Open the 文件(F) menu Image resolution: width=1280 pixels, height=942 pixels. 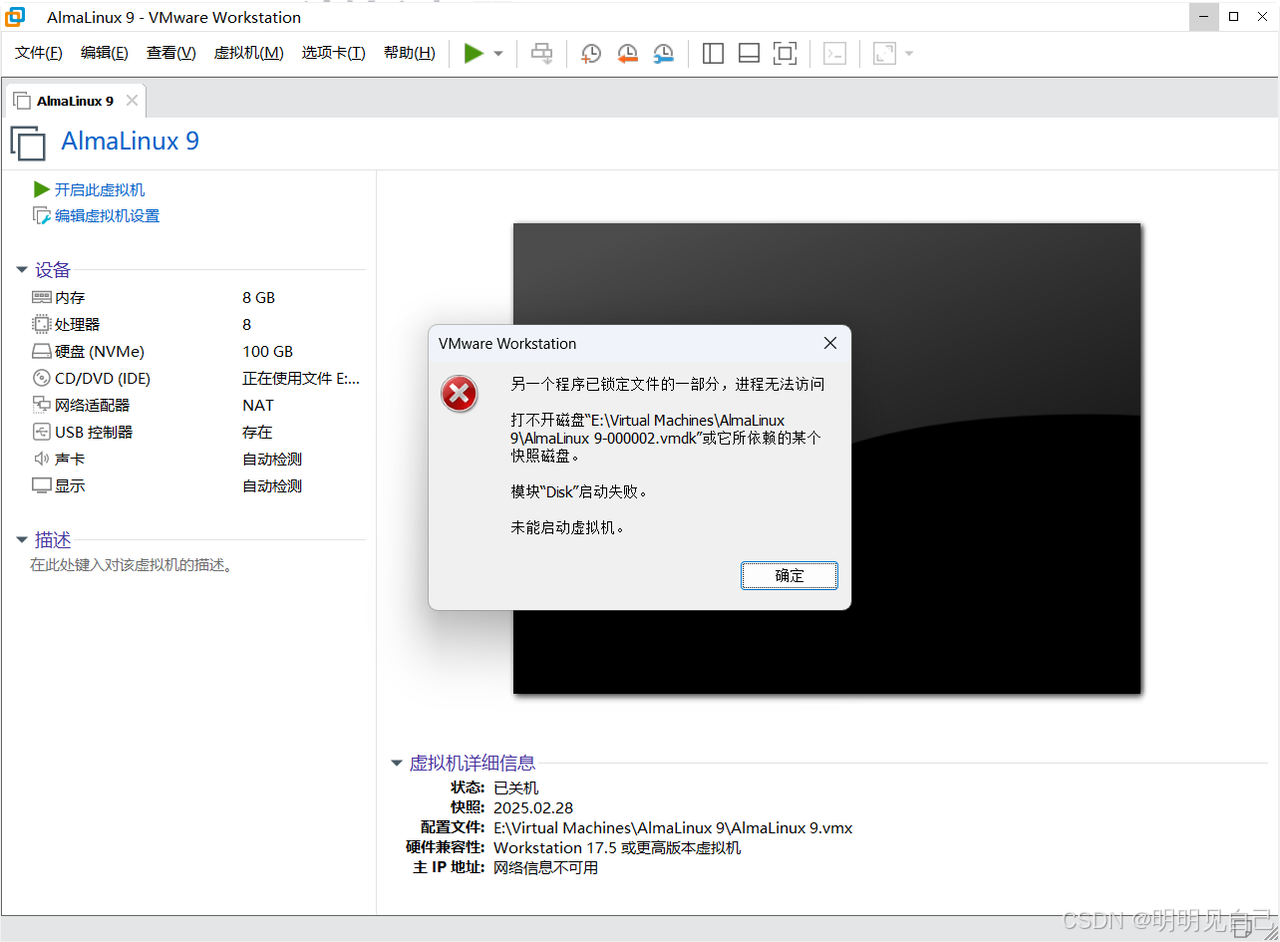39,53
